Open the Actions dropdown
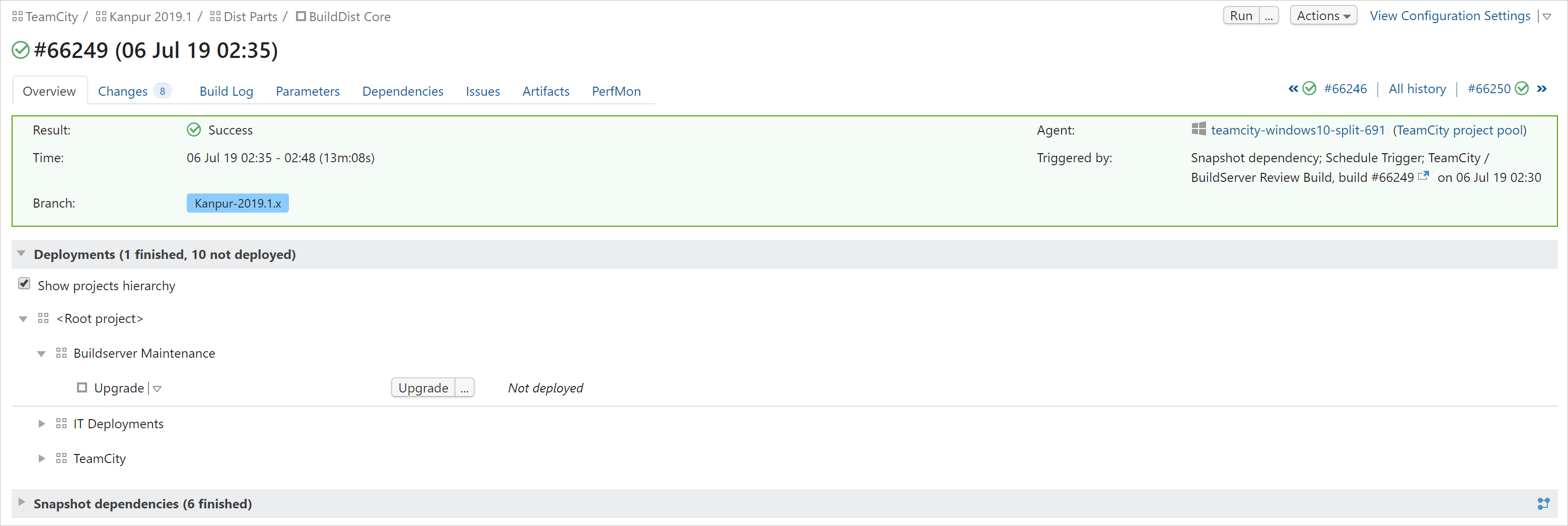Image resolution: width=1568 pixels, height=526 pixels. (x=1323, y=15)
